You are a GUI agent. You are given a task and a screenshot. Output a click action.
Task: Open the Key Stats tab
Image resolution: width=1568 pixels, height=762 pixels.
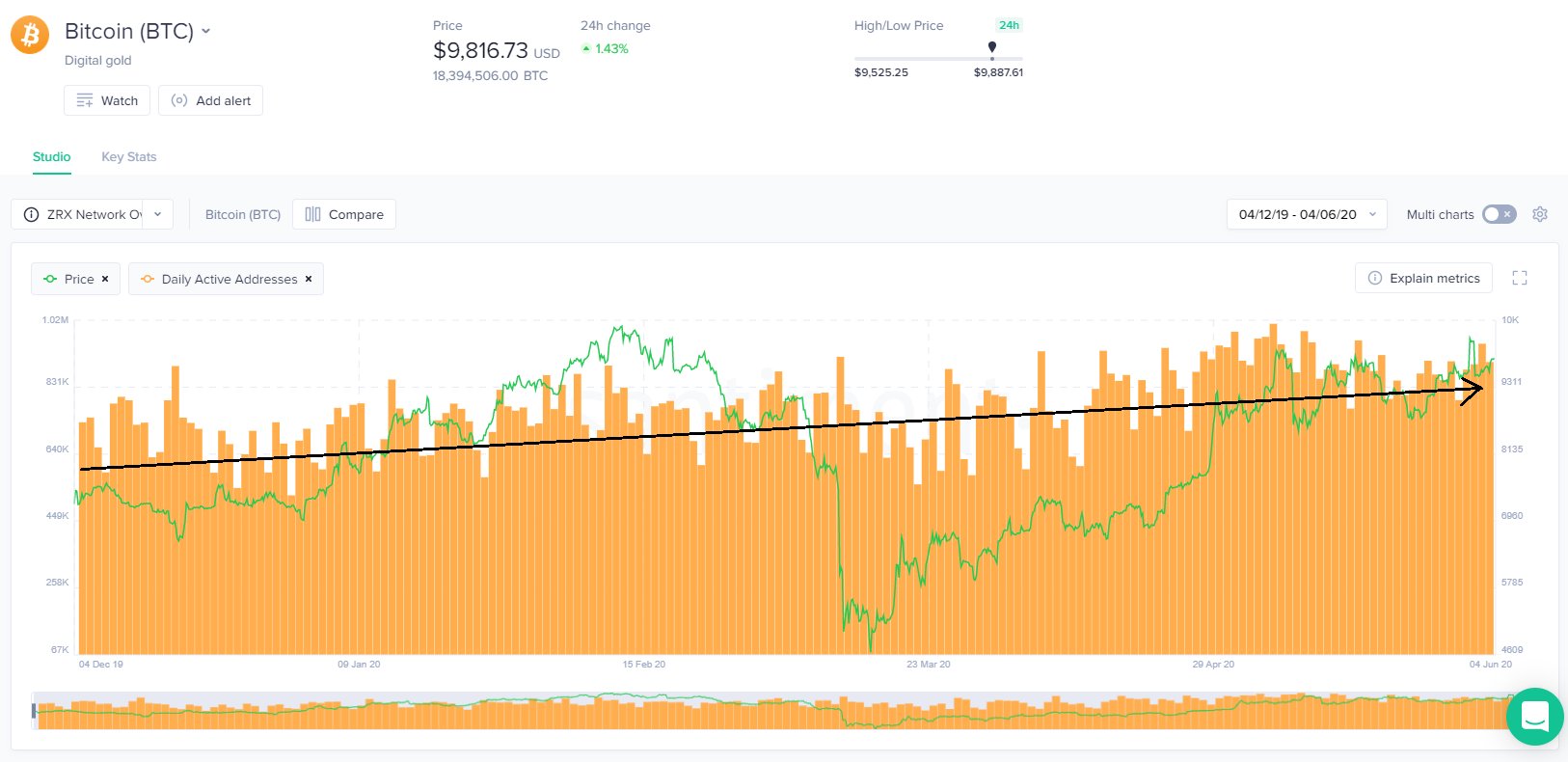pyautogui.click(x=129, y=156)
